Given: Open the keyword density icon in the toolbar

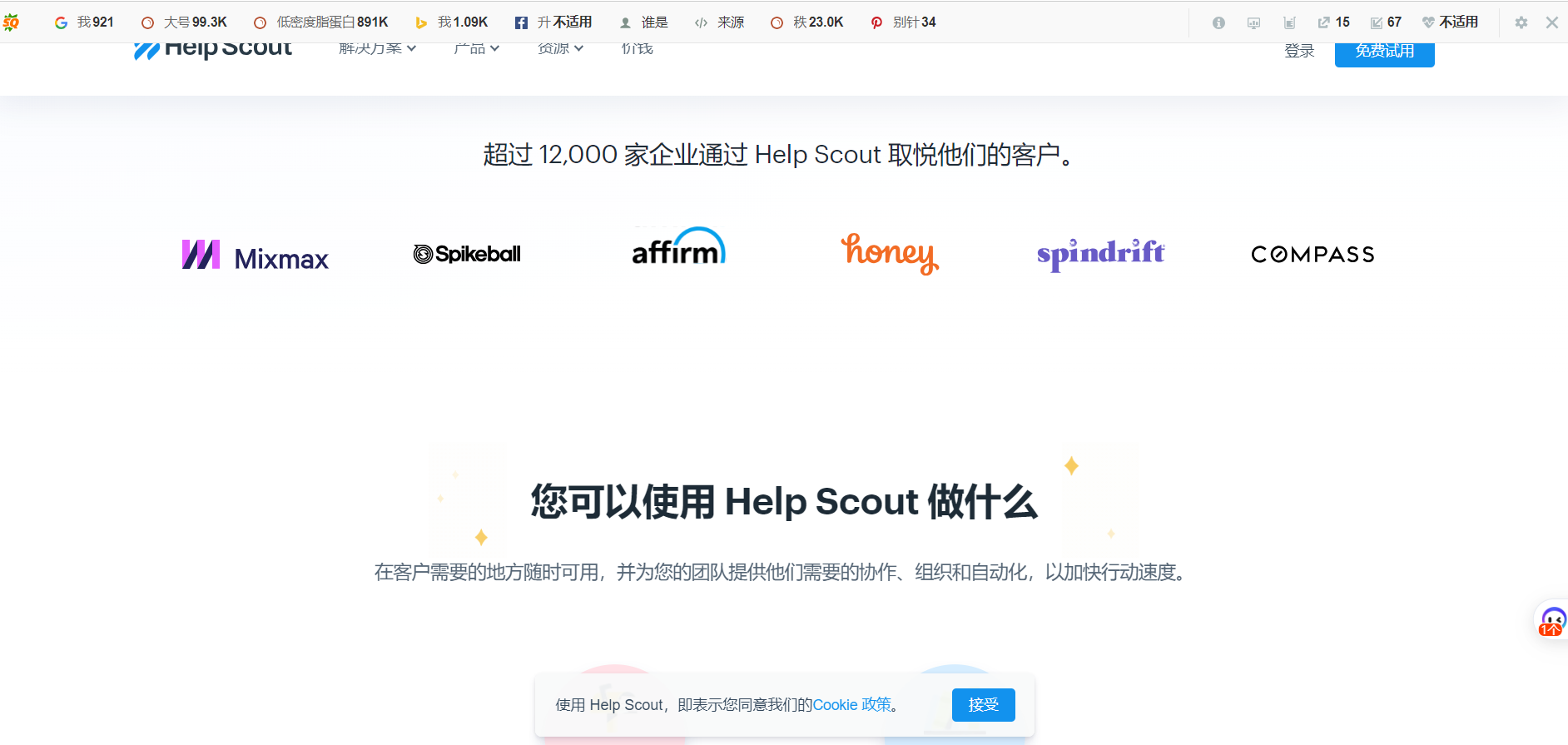Looking at the screenshot, I should point(1289,22).
